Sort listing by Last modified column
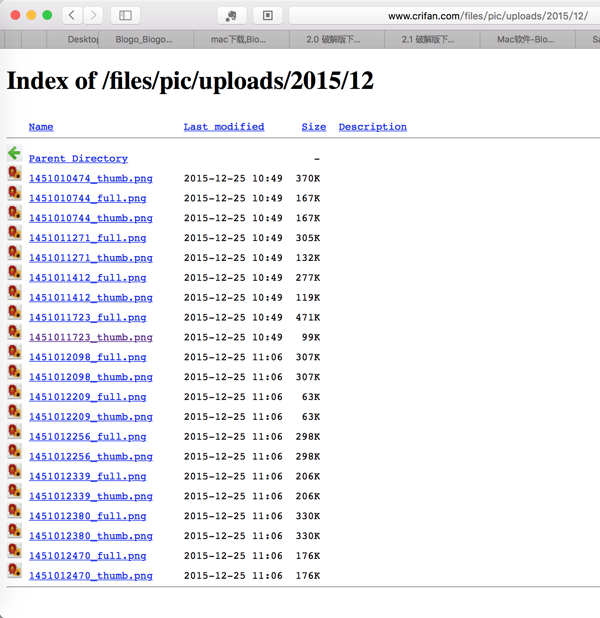 point(224,127)
